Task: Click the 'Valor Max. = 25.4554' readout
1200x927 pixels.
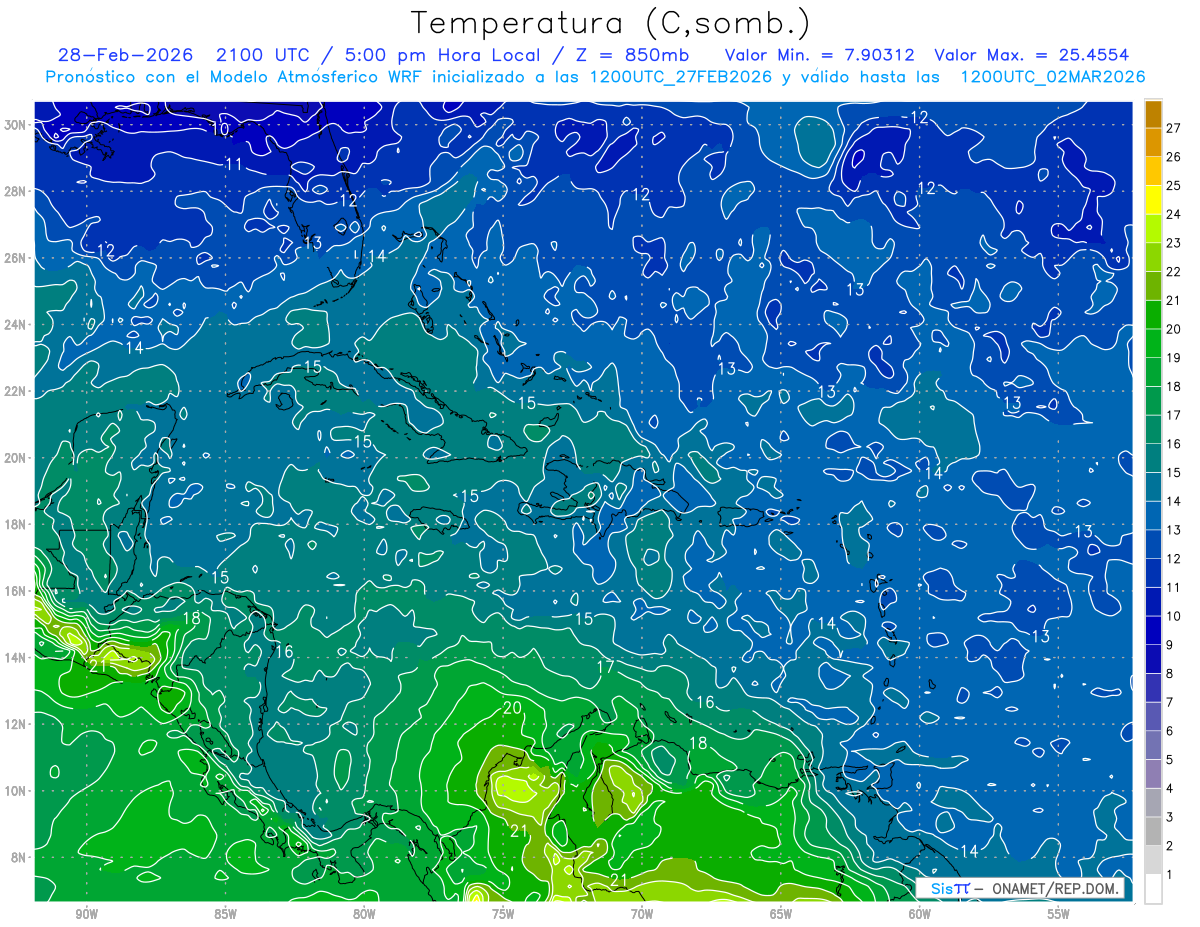Action: (1032, 55)
